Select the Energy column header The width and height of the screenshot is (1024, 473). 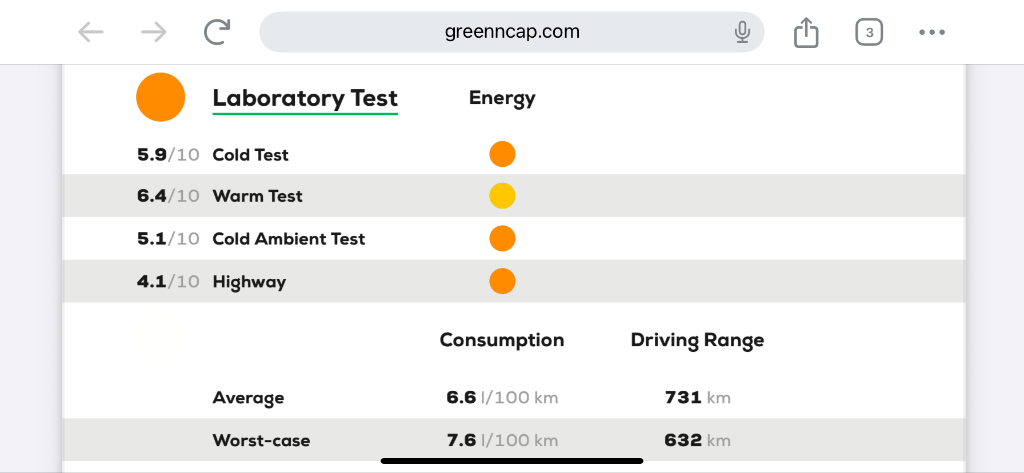[x=502, y=98]
